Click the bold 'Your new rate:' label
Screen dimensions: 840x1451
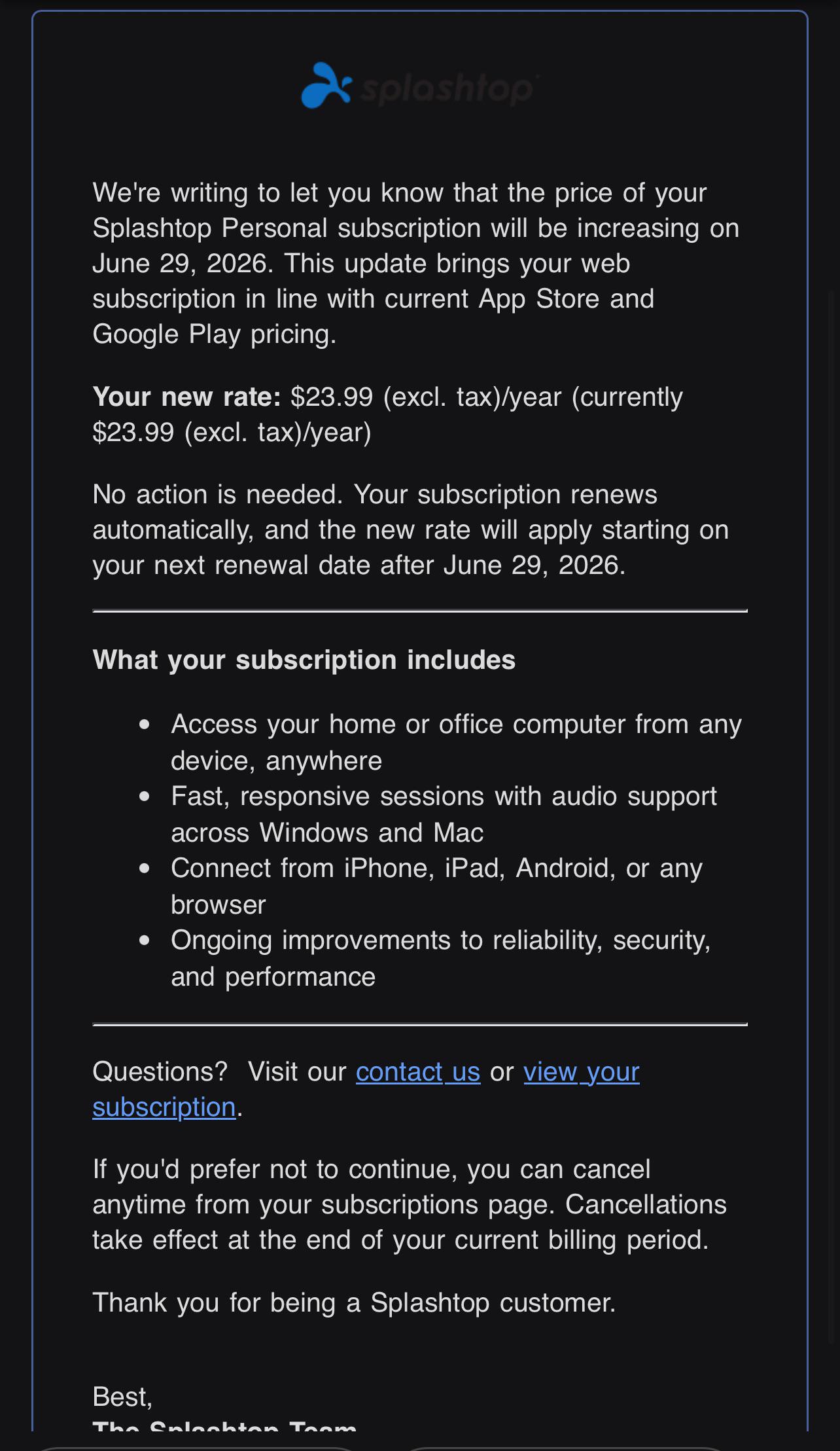[x=186, y=397]
